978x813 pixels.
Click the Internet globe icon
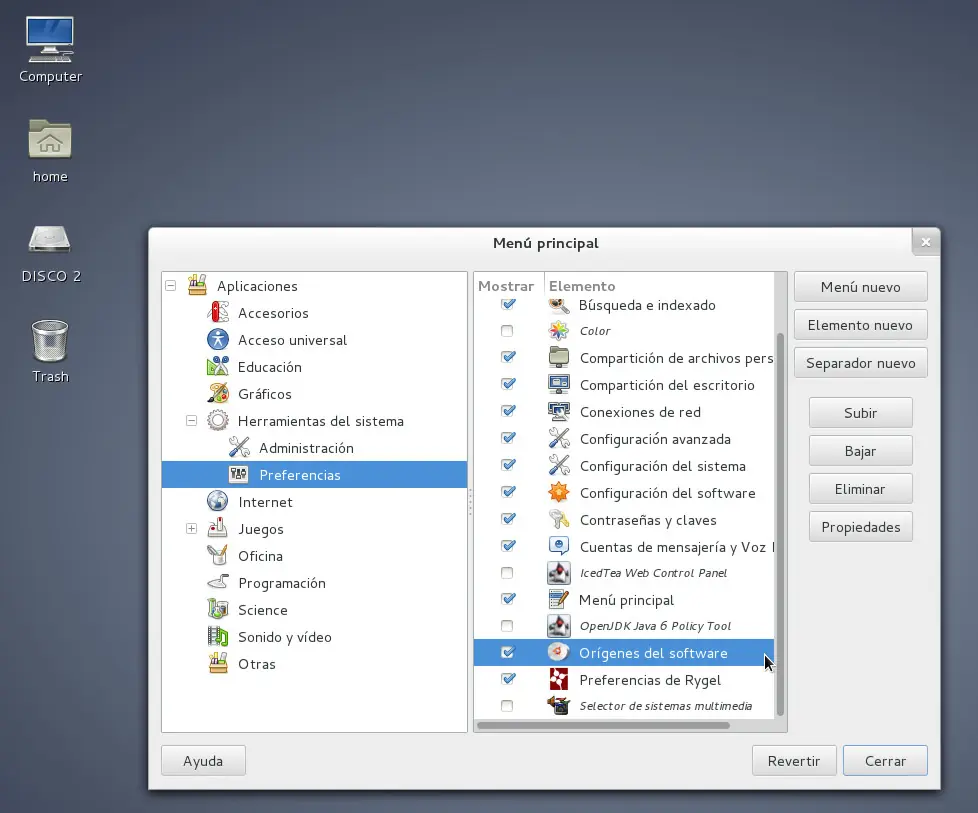[x=218, y=501]
